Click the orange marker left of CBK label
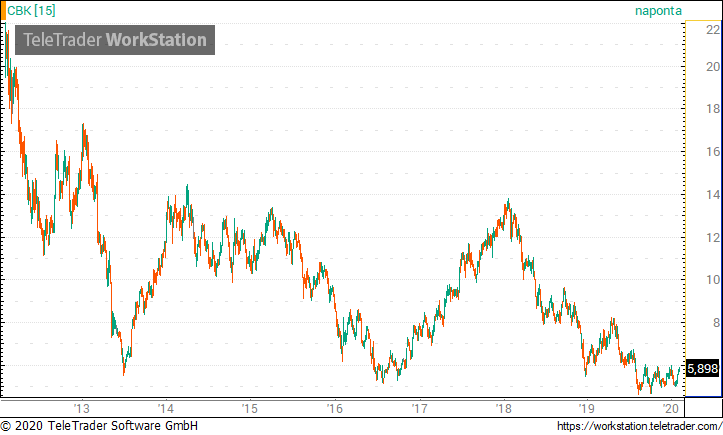 coord(3,11)
